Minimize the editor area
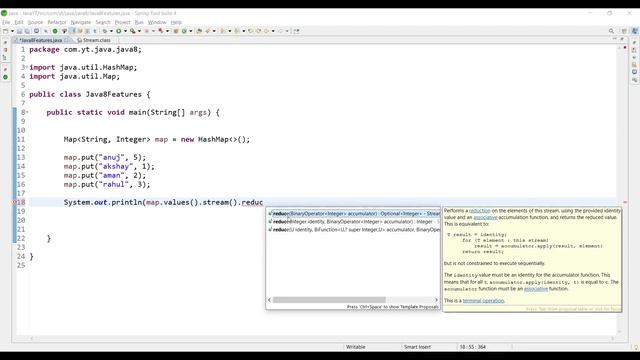640x360 pixels. 615,39
